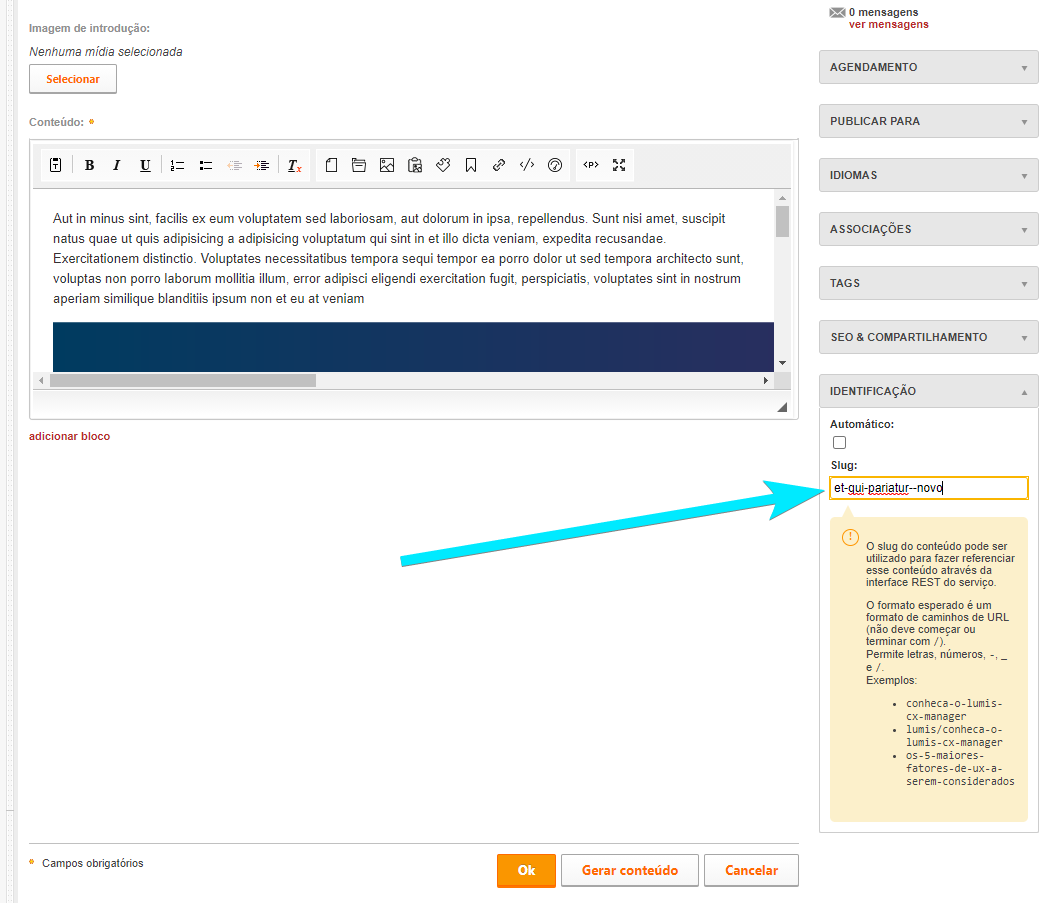Click the editor scroll up arrow
This screenshot has width=1061, height=903.
782,198
